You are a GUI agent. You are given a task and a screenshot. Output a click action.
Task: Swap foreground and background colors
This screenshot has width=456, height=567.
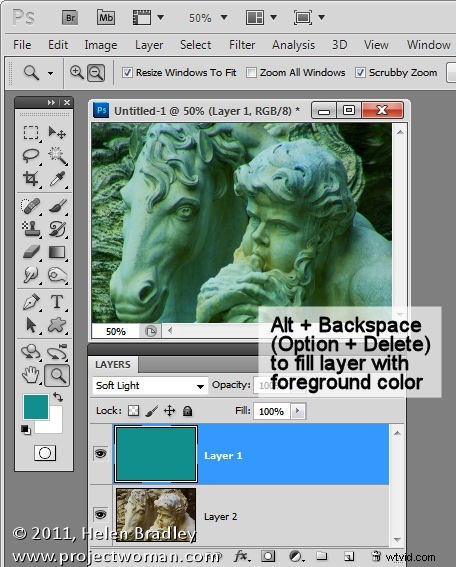[58, 397]
